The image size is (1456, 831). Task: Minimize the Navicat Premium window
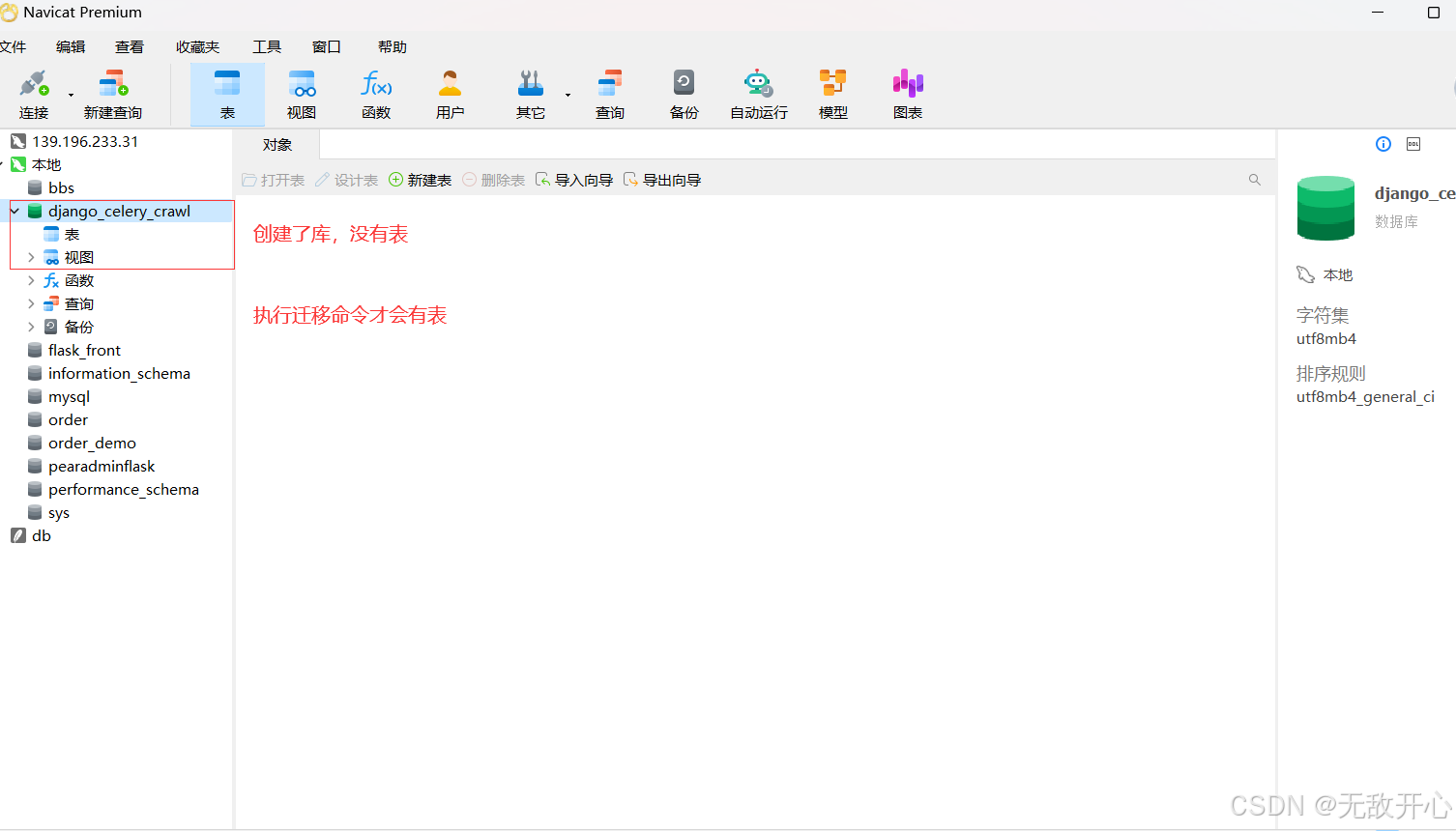tap(1378, 13)
